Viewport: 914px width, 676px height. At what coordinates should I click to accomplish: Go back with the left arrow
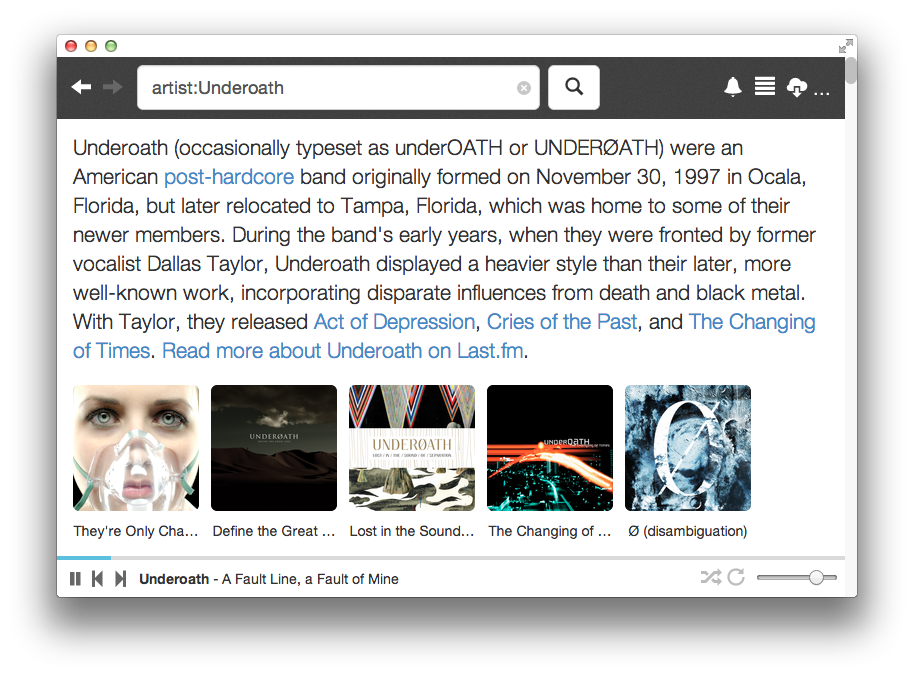[82, 87]
